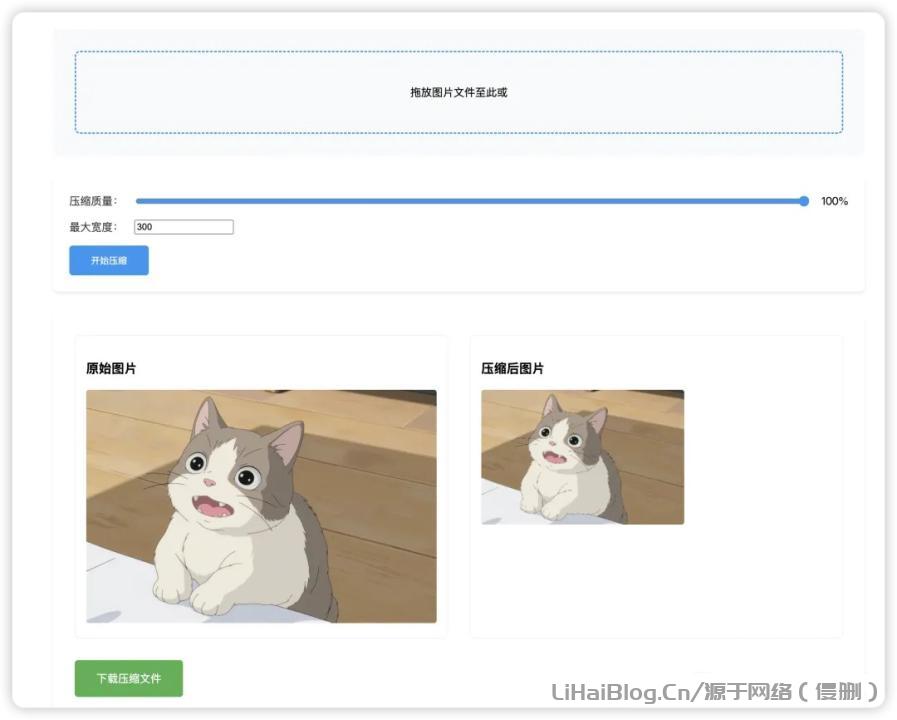Screen dimensions: 897x720
Task: Click the 压缩质量 label
Action: [93, 201]
